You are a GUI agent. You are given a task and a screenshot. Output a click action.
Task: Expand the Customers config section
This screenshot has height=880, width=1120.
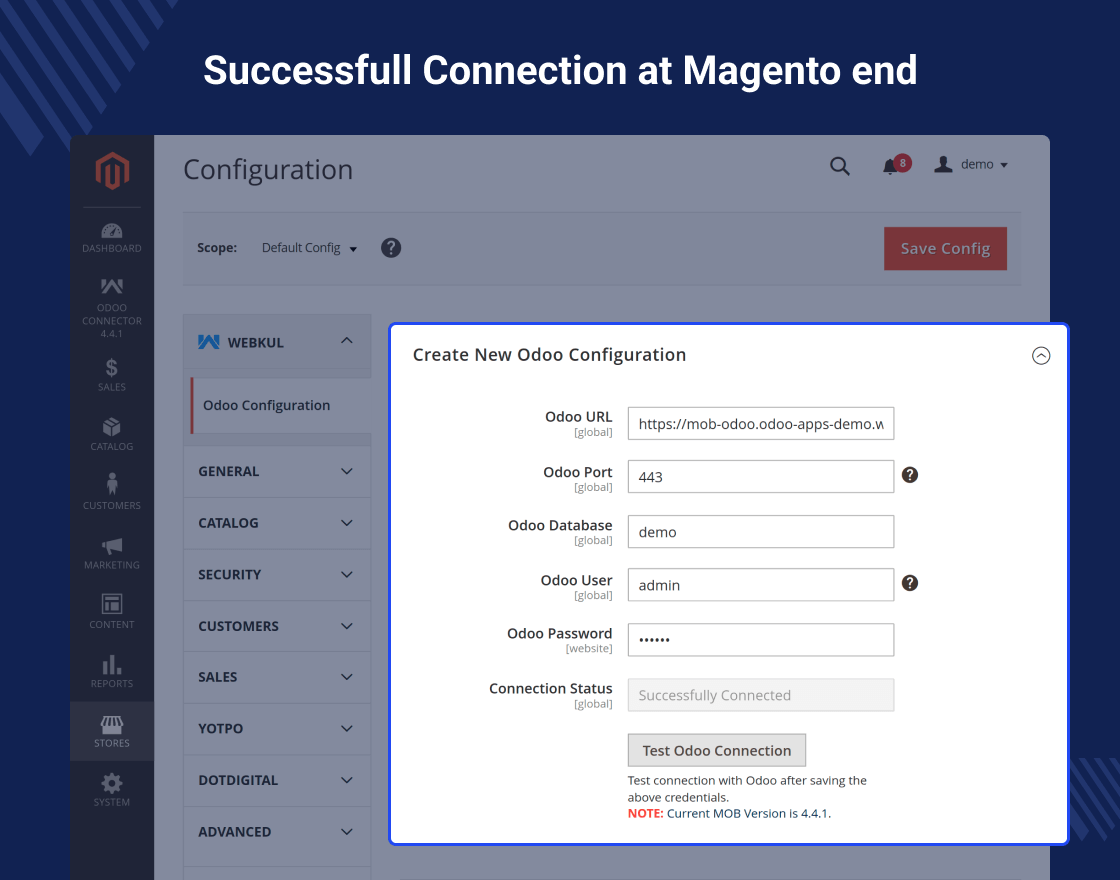[277, 626]
